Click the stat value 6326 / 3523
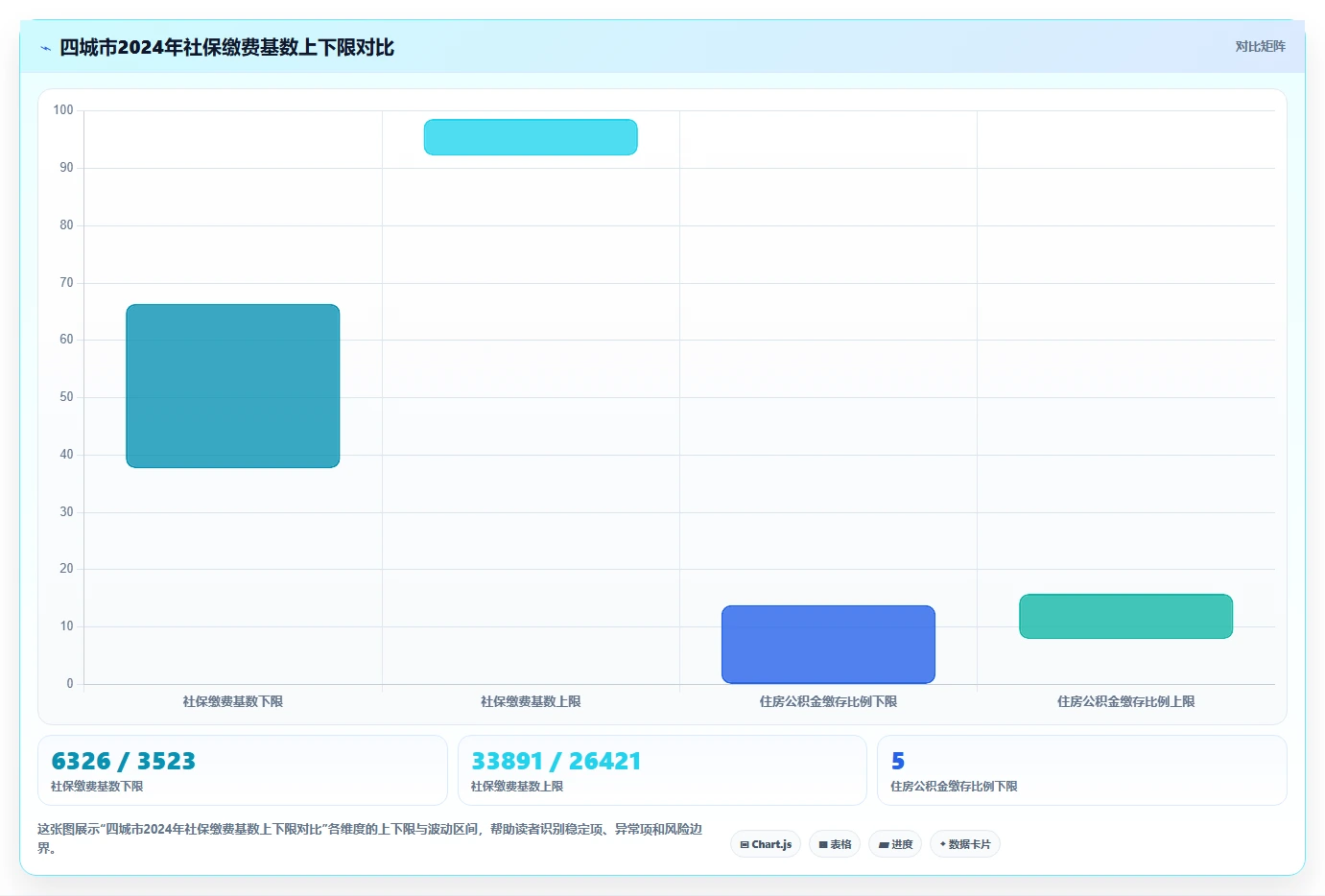The width and height of the screenshot is (1325, 896). (x=123, y=761)
